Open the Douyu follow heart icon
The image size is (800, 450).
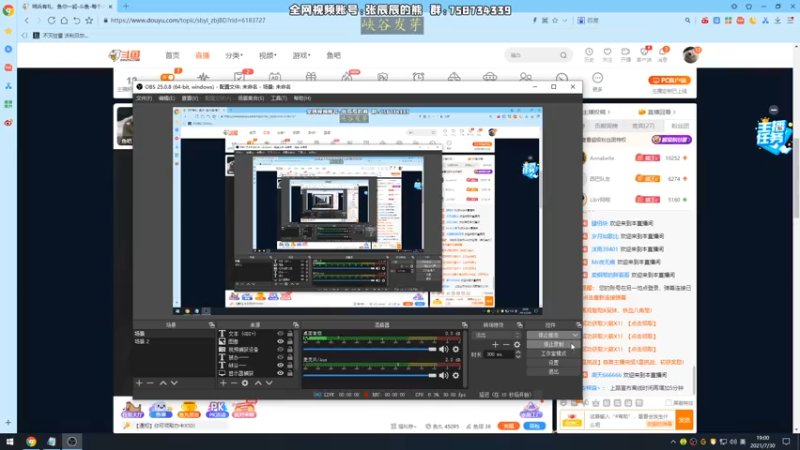coord(607,52)
